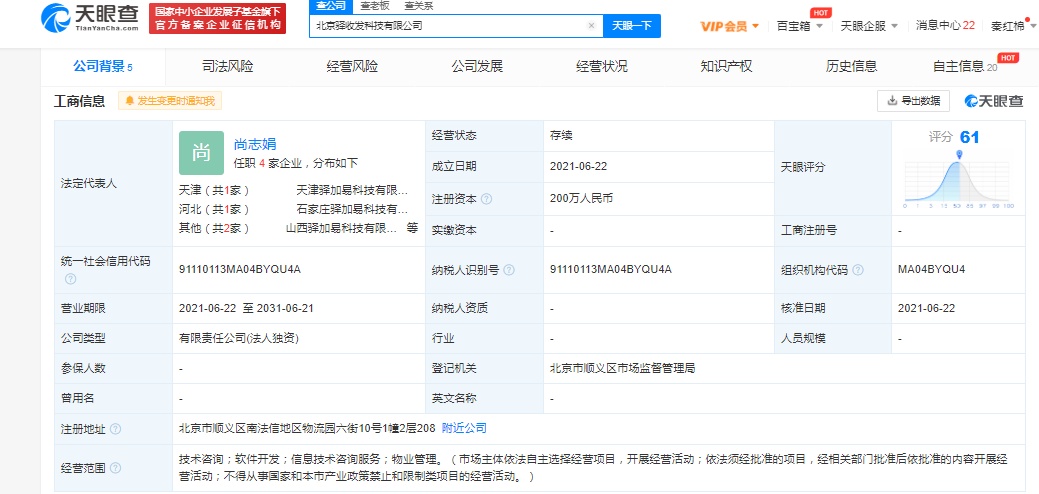Click help icon next to 组织机构代码
Image resolution: width=1039 pixels, height=494 pixels.
(x=858, y=270)
